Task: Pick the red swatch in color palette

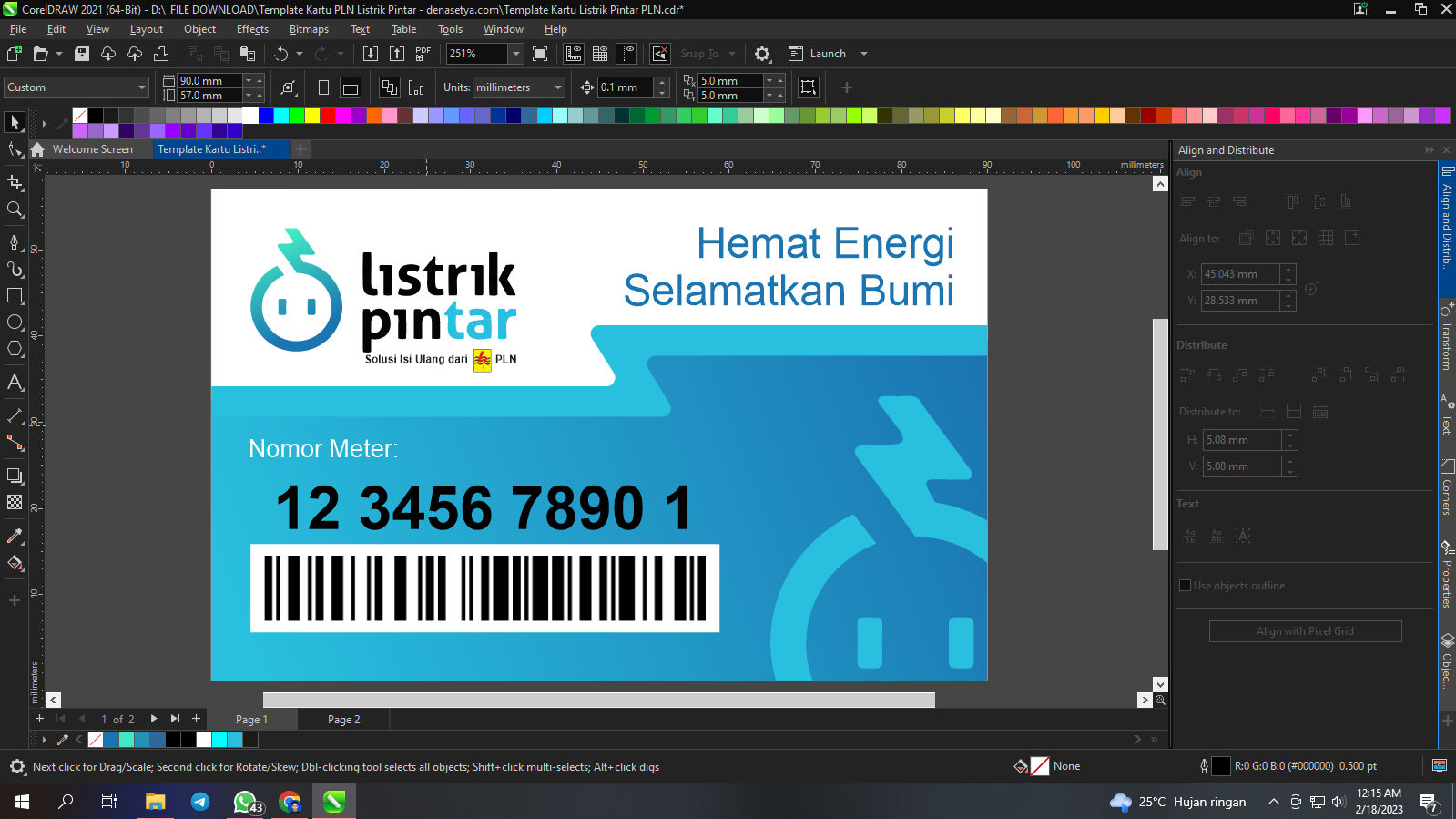Action: tap(327, 116)
